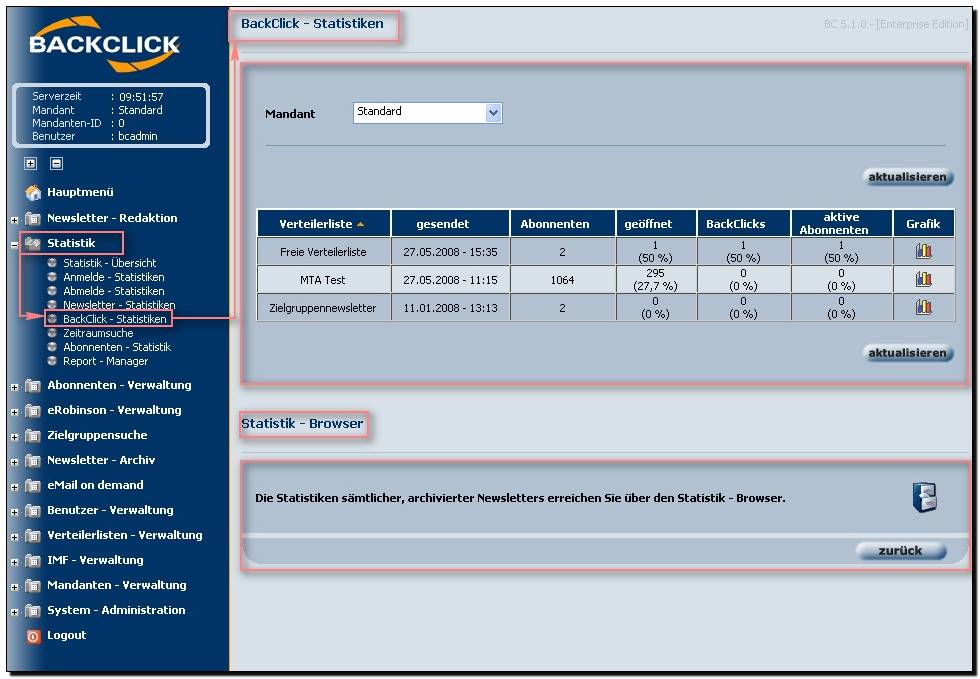Click the red Logout power icon

(33, 636)
